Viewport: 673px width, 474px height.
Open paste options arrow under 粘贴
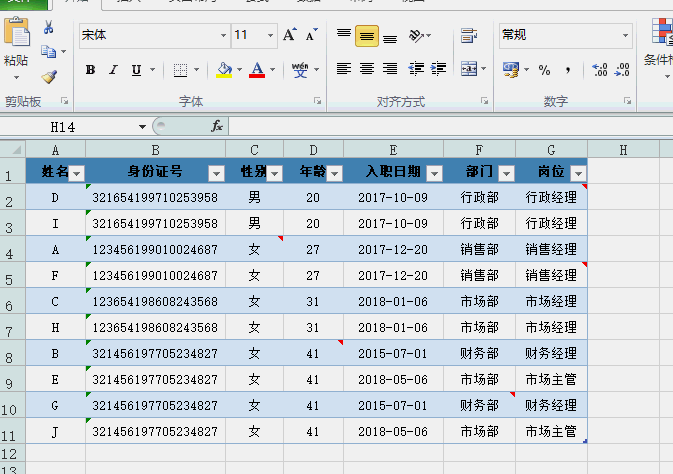click(16, 78)
